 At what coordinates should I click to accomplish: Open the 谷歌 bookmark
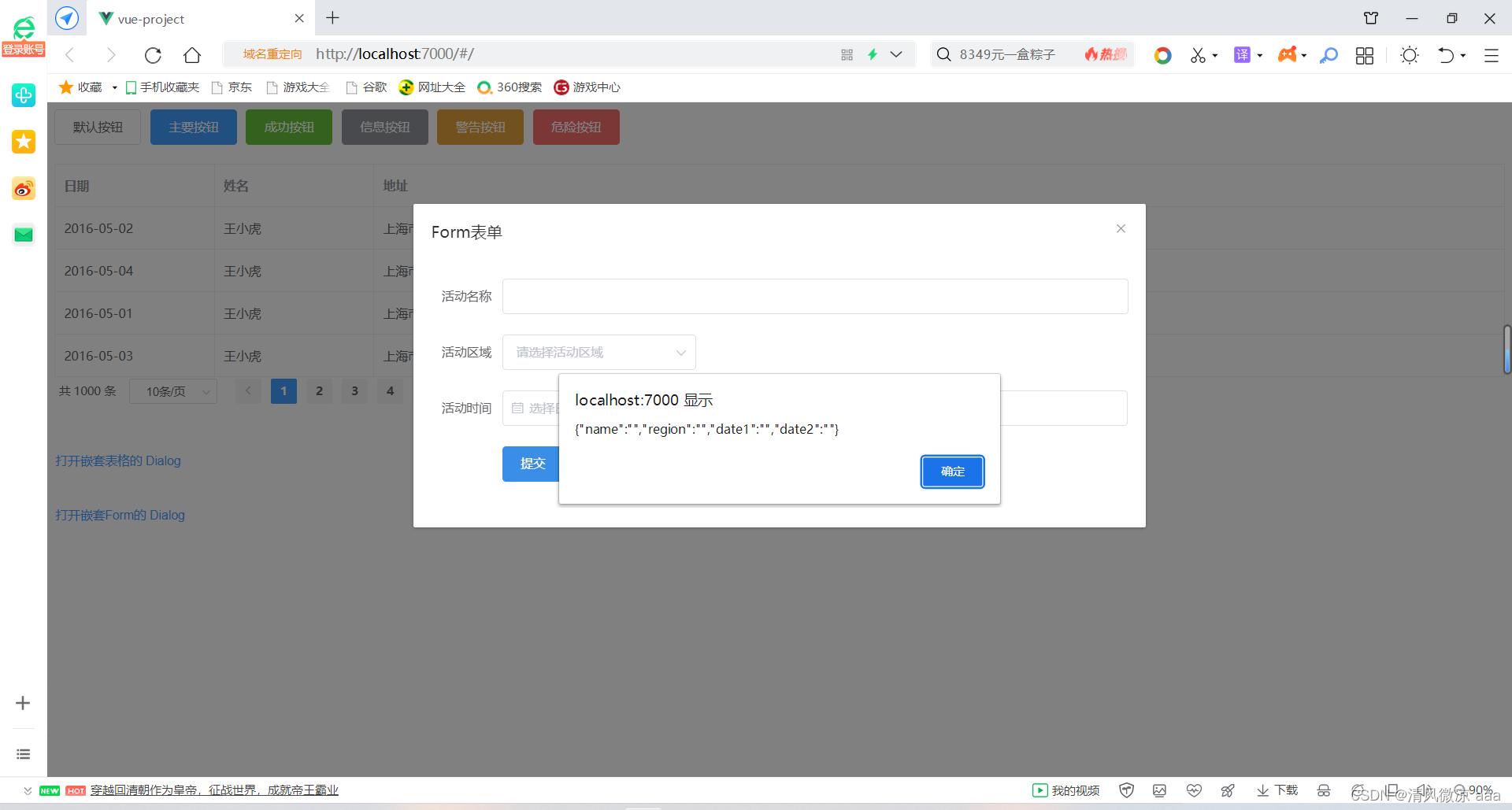[366, 87]
